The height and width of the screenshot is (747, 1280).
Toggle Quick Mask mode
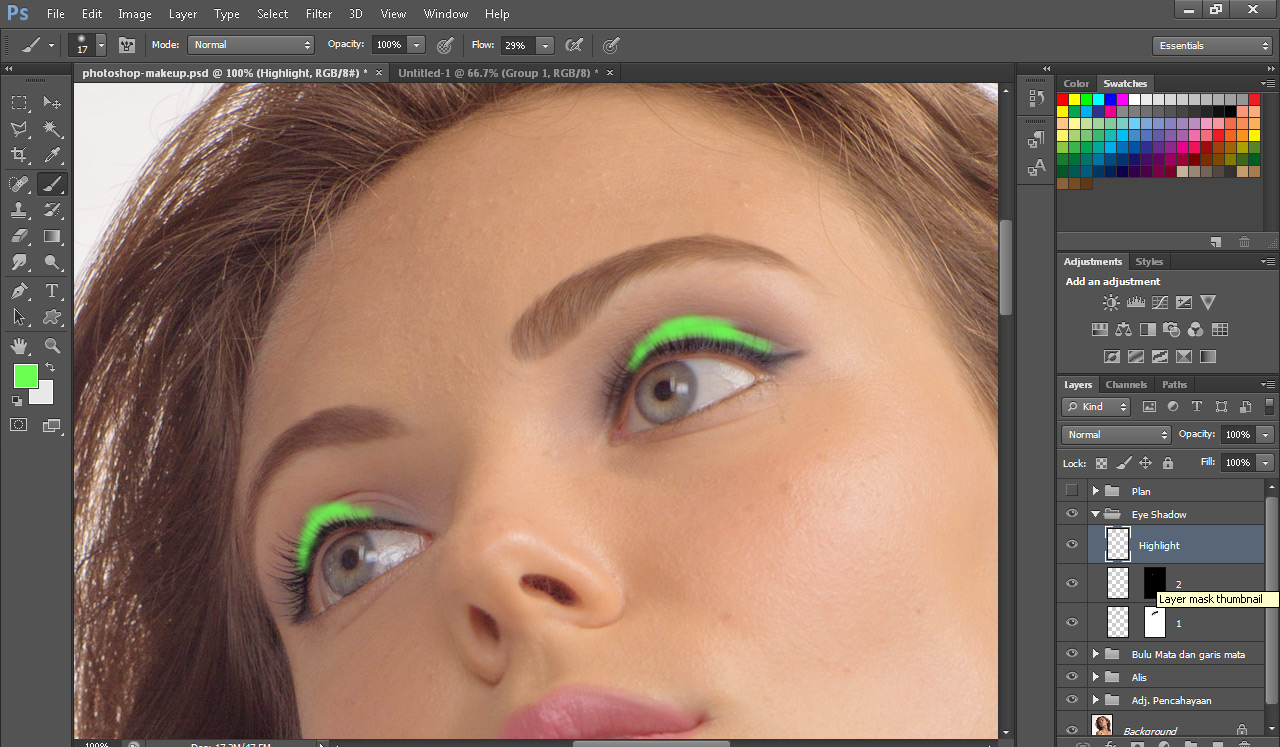point(19,425)
